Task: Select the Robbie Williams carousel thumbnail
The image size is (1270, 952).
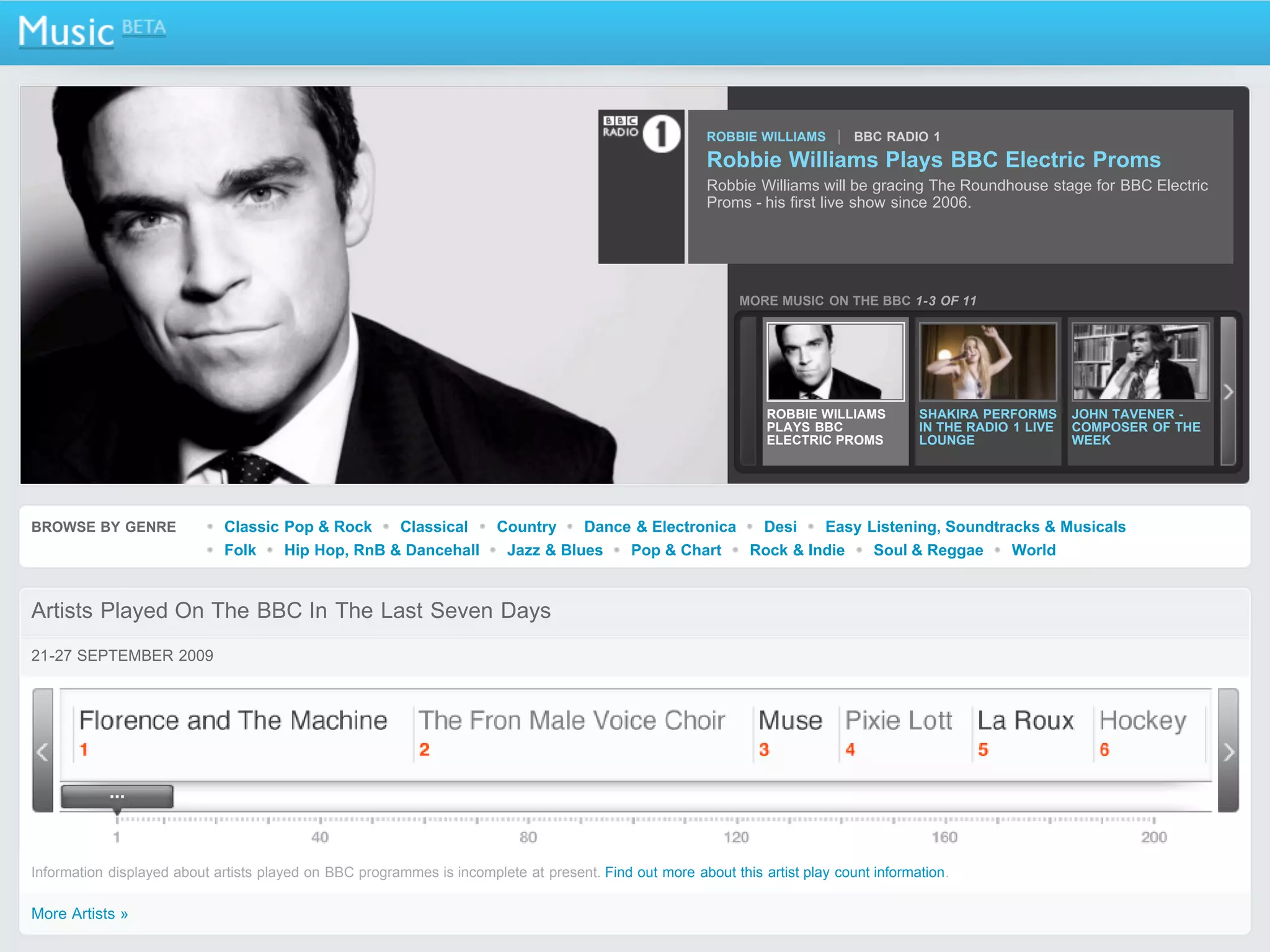Action: coord(835,362)
